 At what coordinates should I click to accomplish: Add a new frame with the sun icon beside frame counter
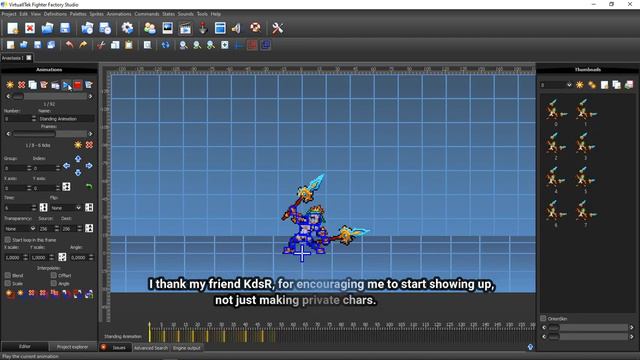[78, 145]
